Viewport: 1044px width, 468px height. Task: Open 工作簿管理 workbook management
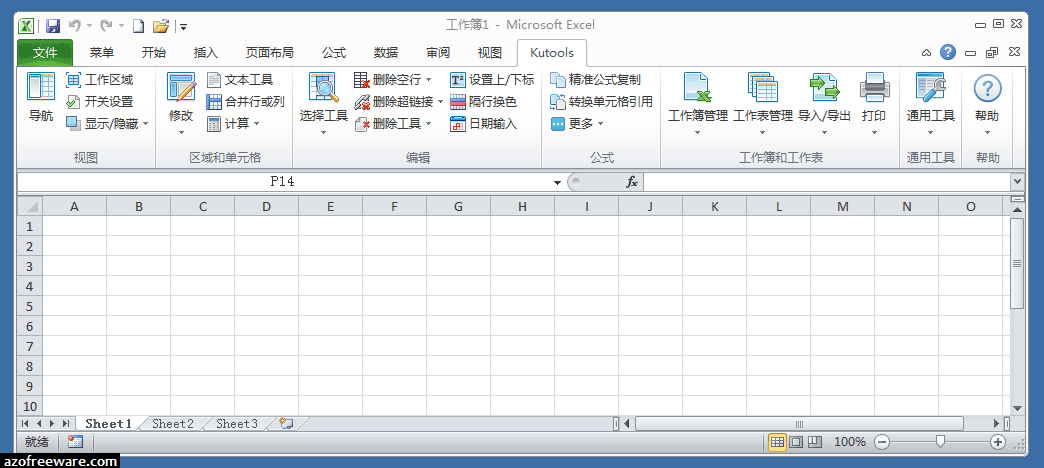tap(698, 103)
